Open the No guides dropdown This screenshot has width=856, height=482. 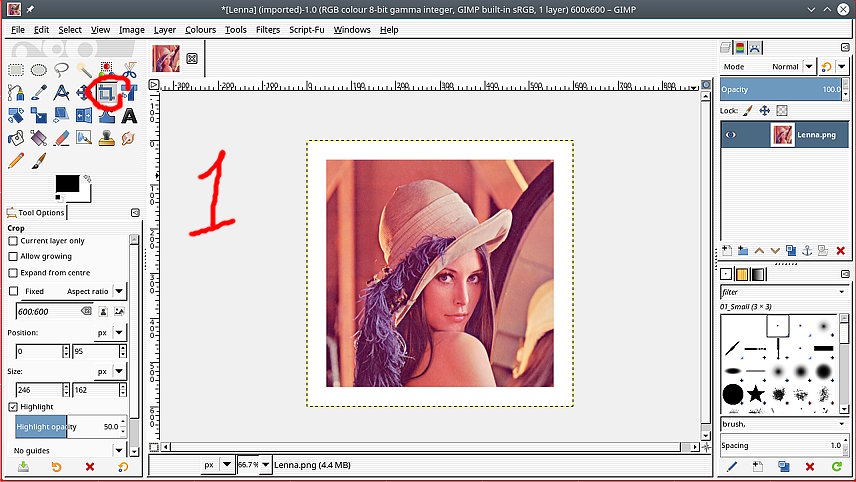click(119, 450)
